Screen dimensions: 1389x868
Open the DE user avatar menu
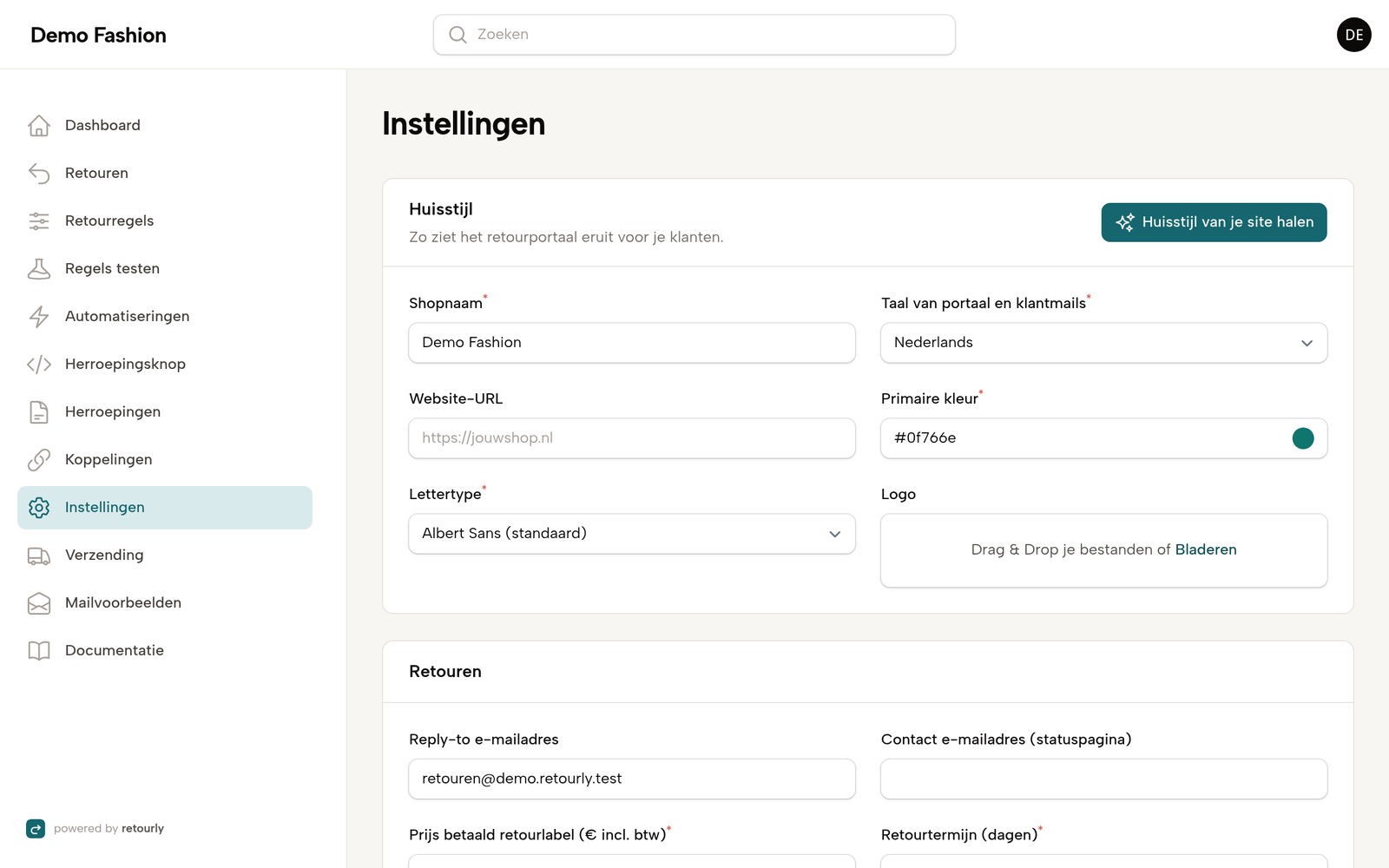[x=1354, y=35]
